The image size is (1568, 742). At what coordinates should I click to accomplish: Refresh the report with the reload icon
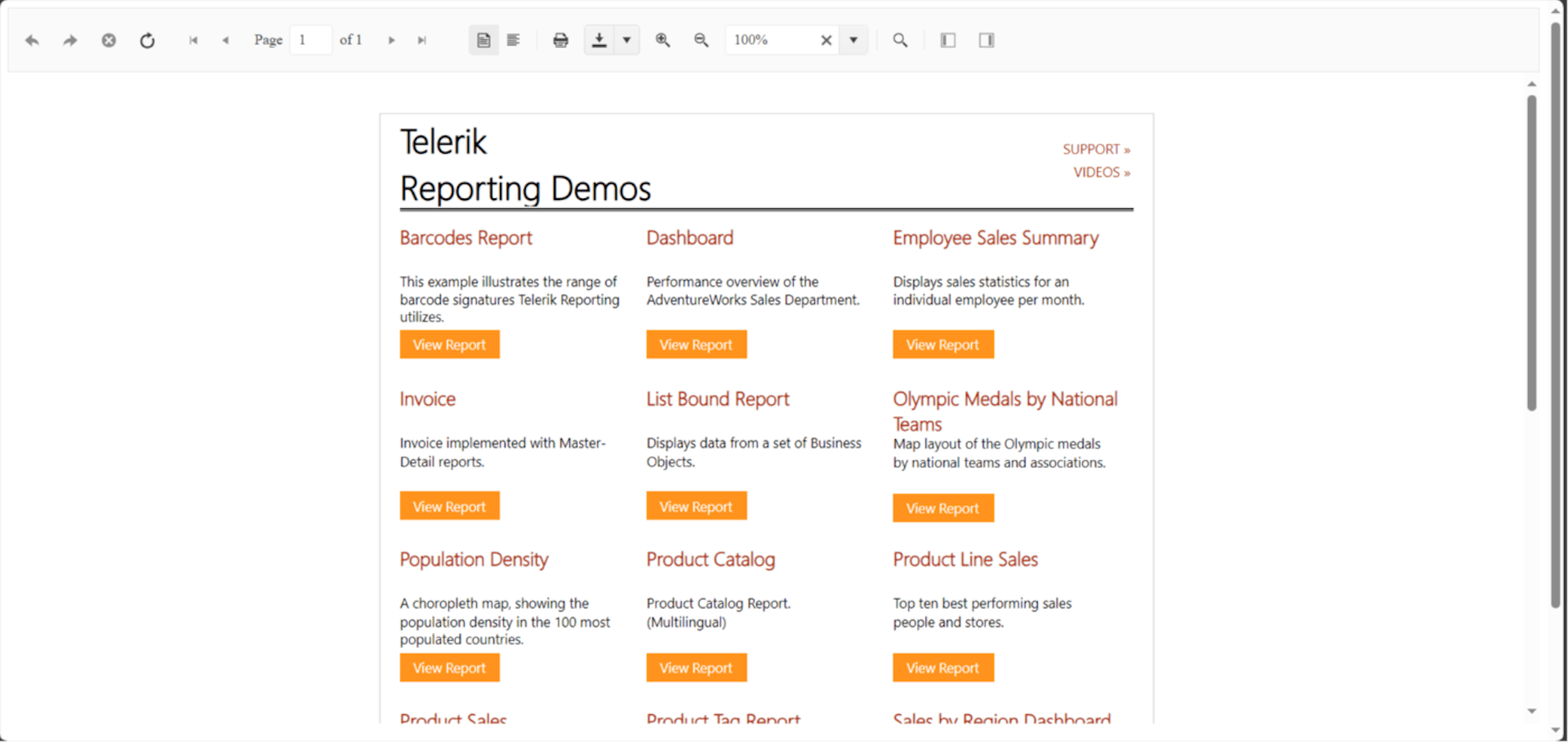pyautogui.click(x=147, y=40)
